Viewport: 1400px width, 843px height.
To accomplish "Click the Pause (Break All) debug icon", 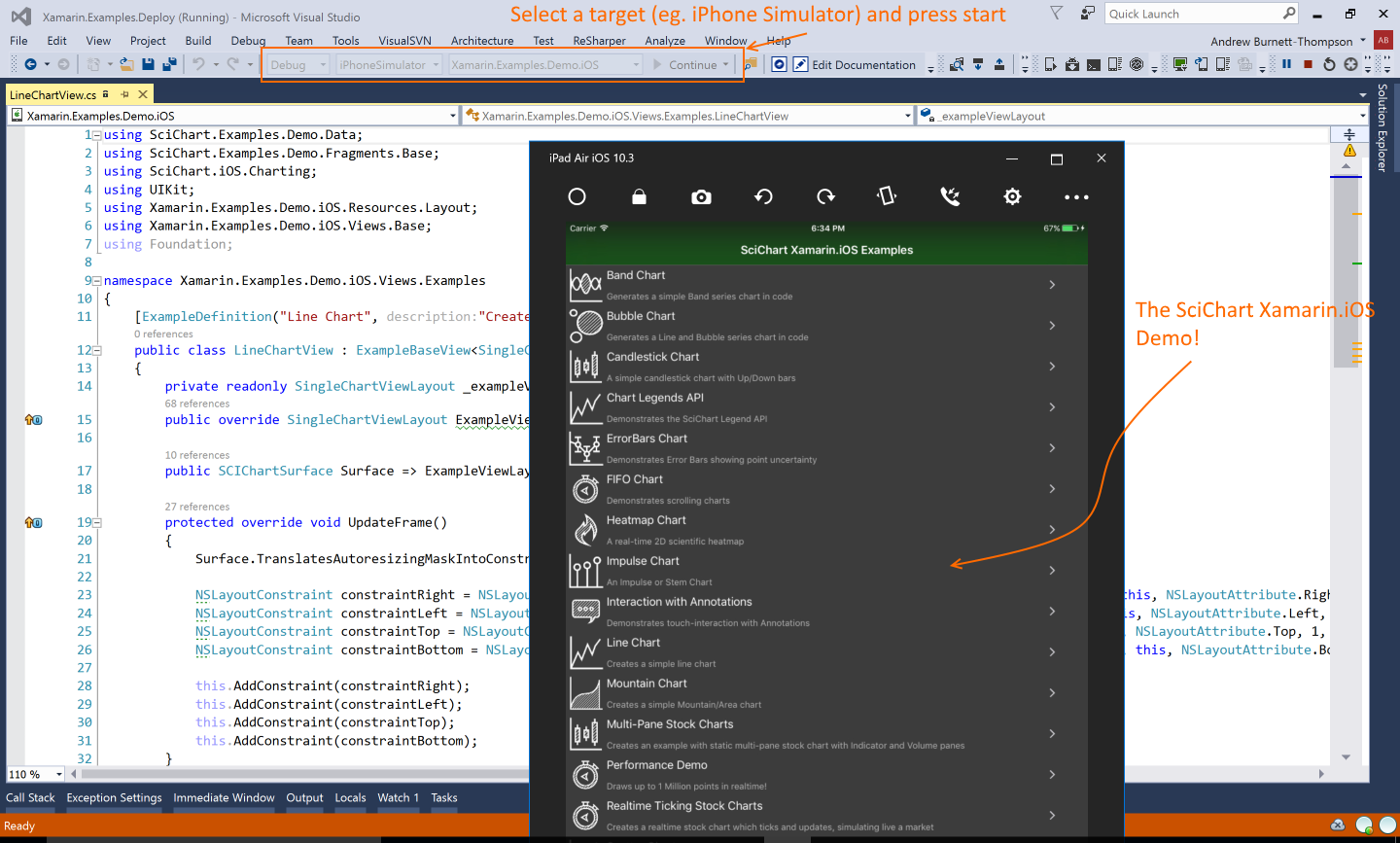I will click(1287, 64).
